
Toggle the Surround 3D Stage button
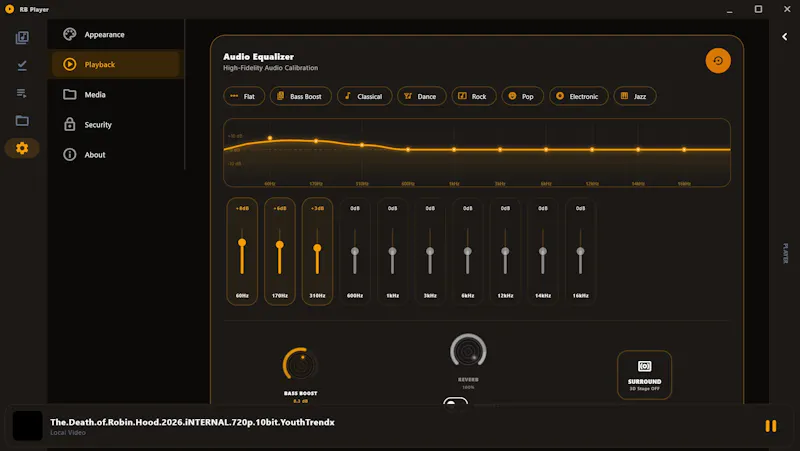pos(644,374)
